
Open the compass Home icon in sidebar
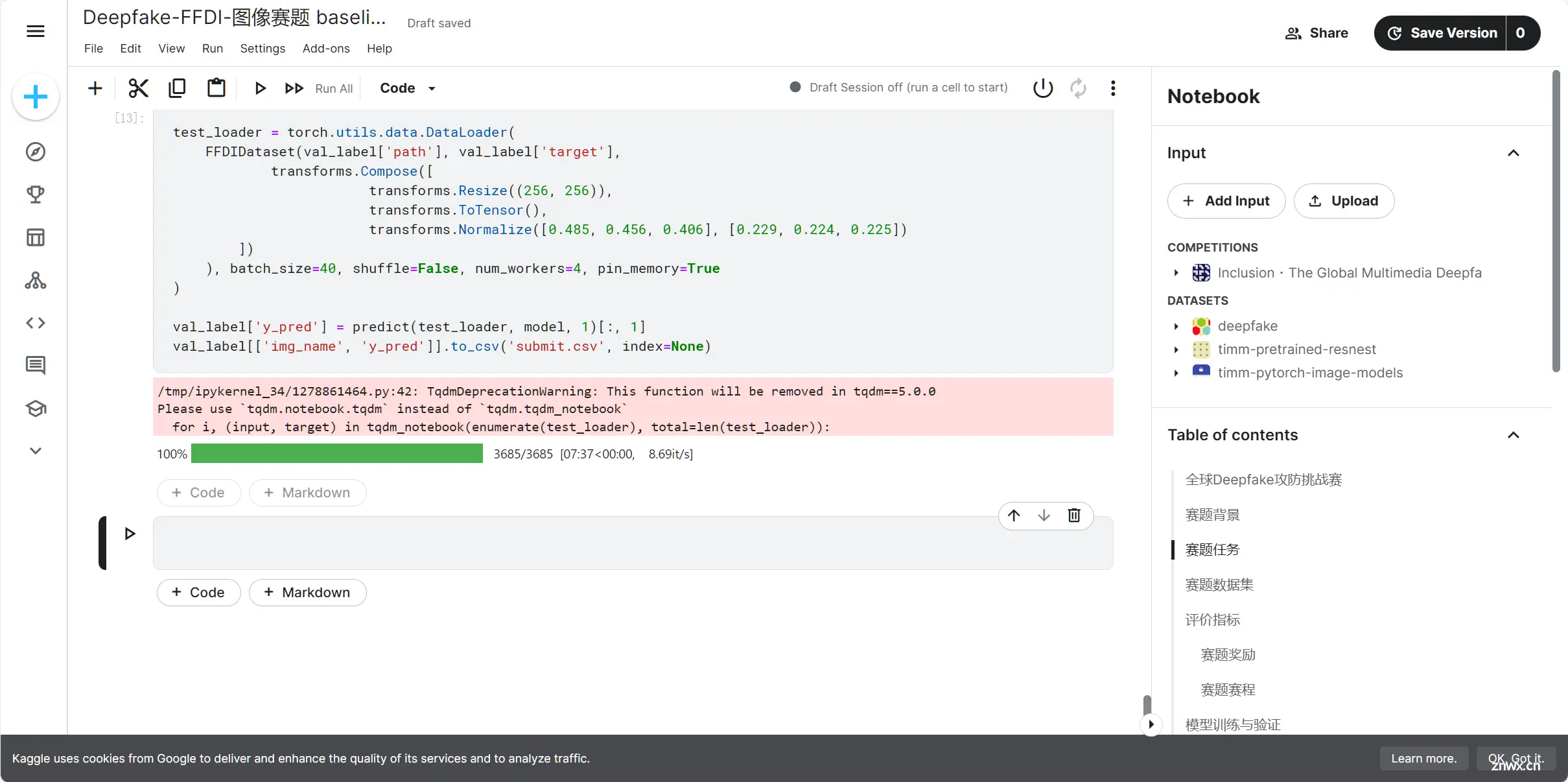click(x=36, y=152)
